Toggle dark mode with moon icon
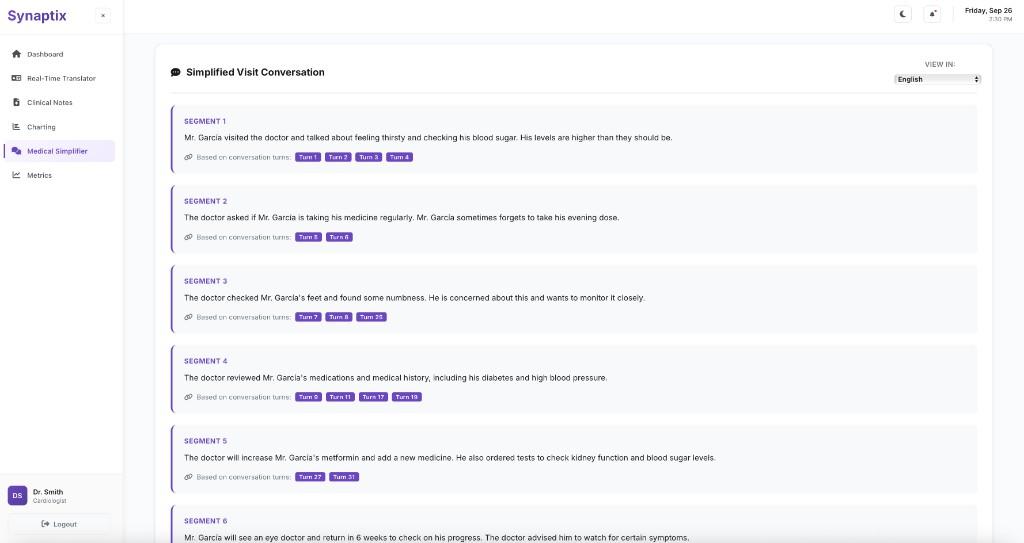The width and height of the screenshot is (1024, 543). click(904, 14)
